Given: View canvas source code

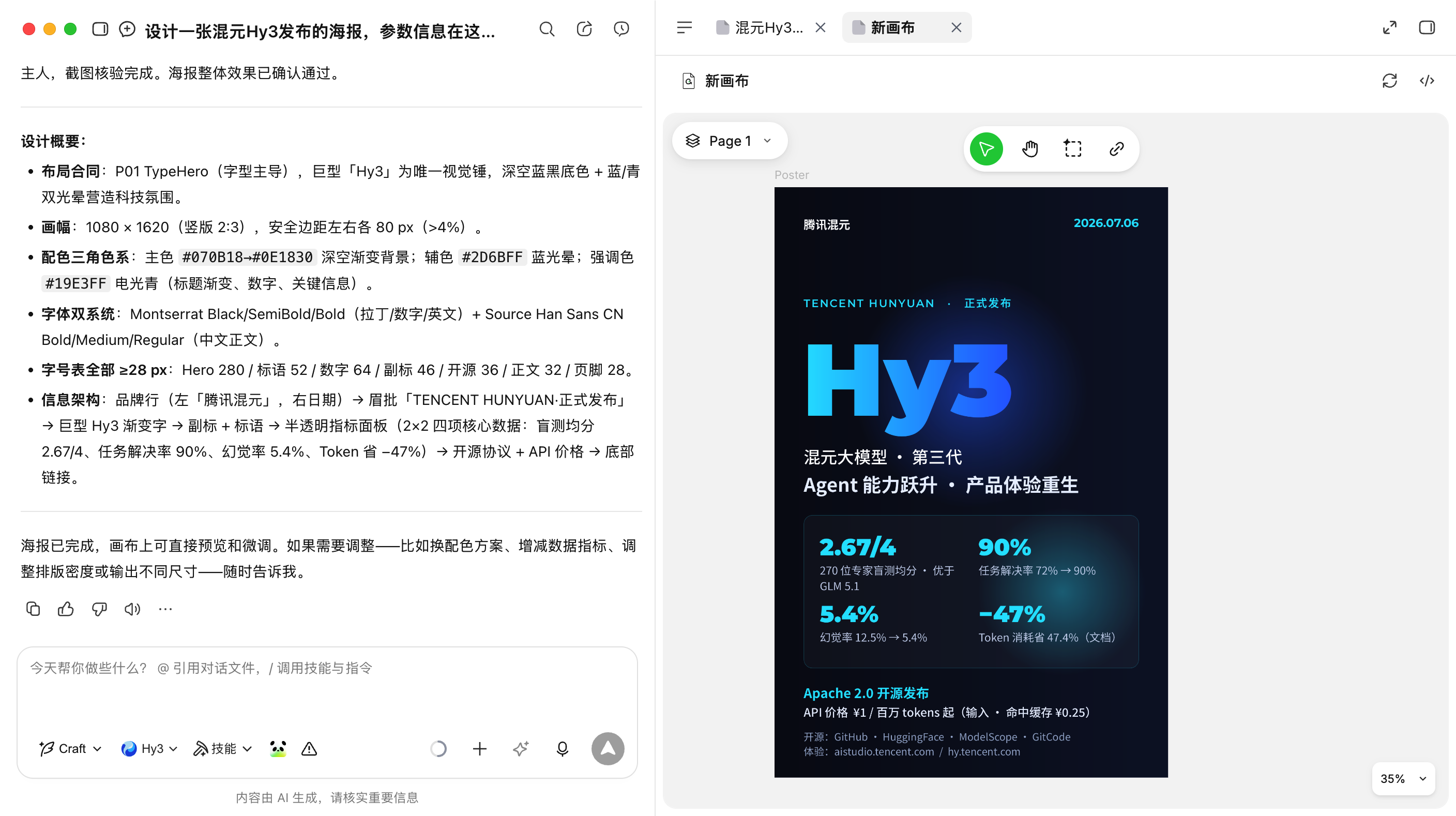Looking at the screenshot, I should pos(1427,81).
